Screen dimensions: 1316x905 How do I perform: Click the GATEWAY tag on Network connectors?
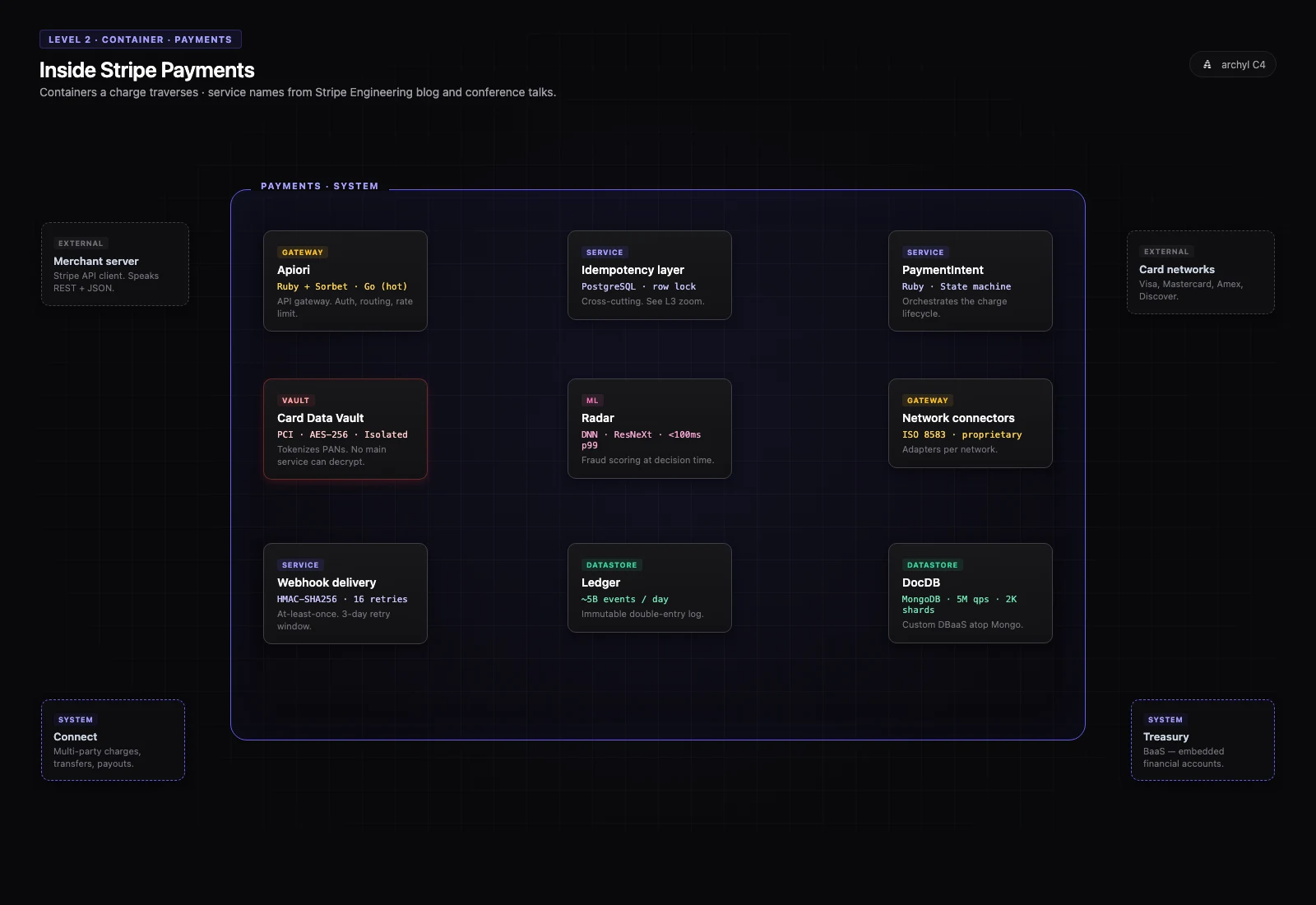click(928, 401)
